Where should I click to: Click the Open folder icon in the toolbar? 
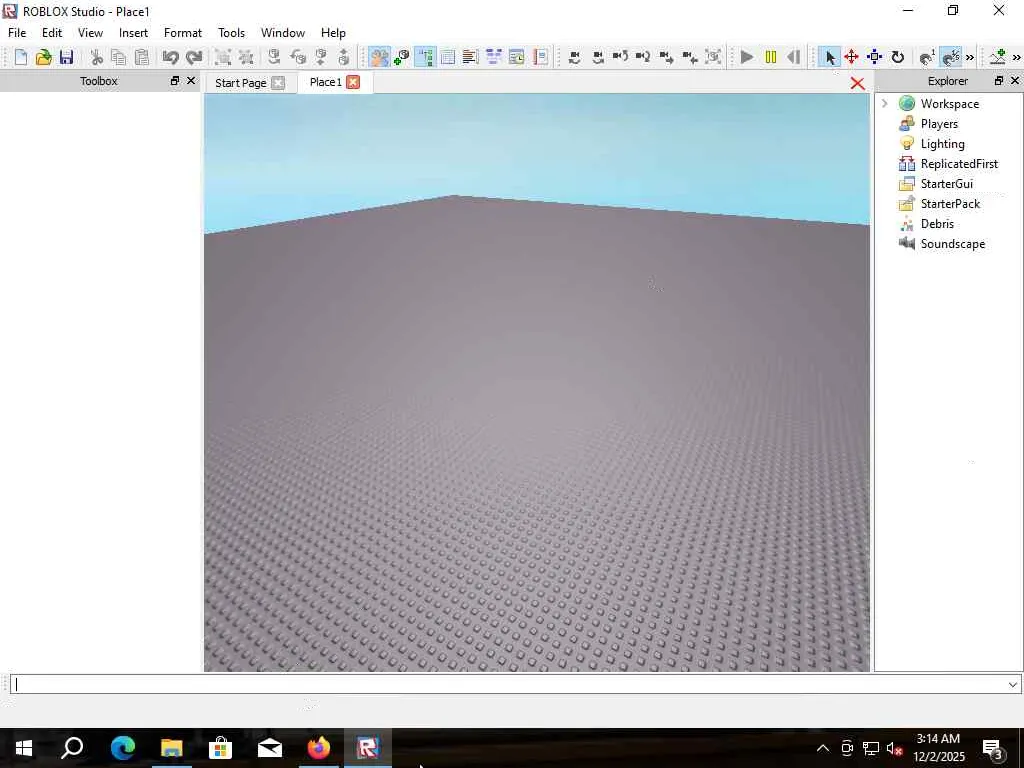tap(44, 57)
